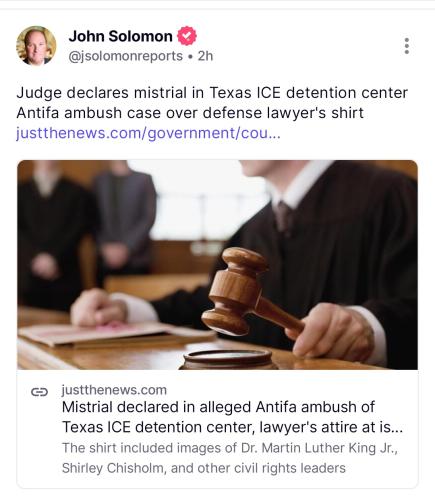
Task: Open the courtroom gavel preview image
Action: click(217, 265)
